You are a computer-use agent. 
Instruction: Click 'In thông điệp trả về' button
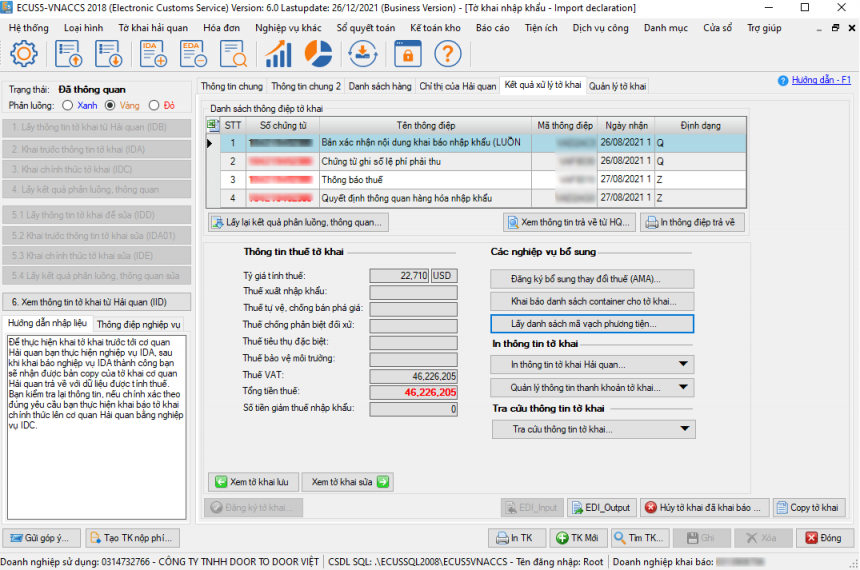(692, 222)
